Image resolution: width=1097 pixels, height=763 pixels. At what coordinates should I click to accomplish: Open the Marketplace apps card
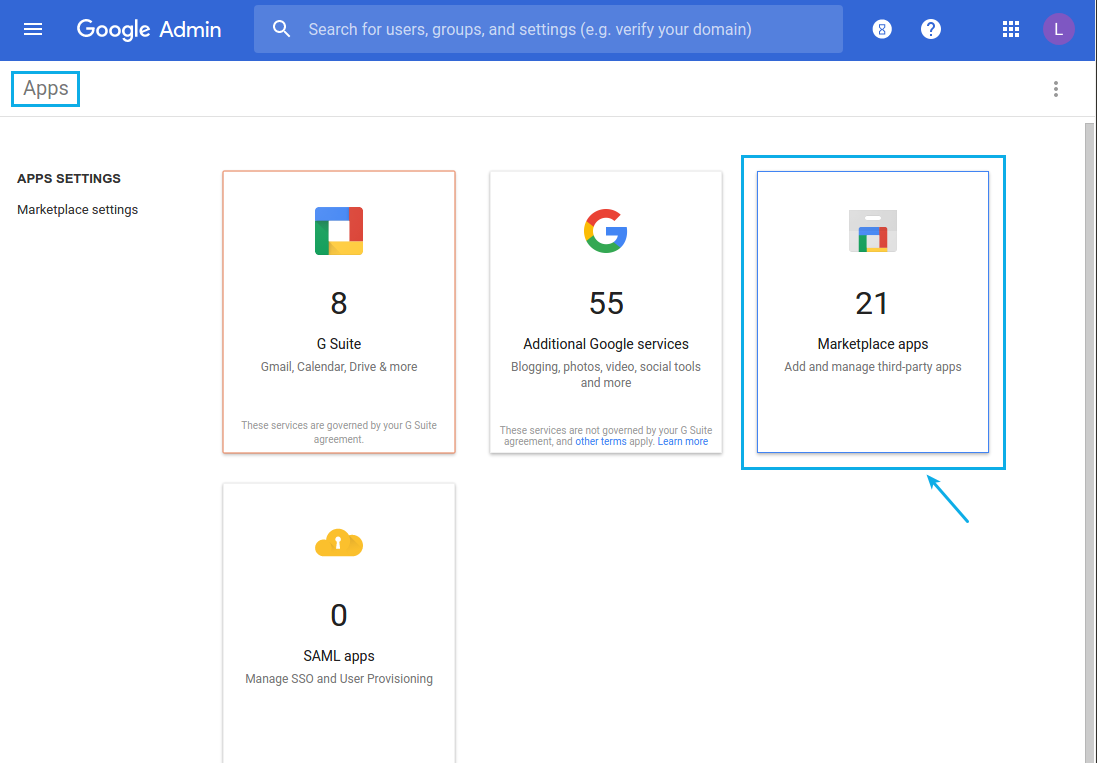872,312
